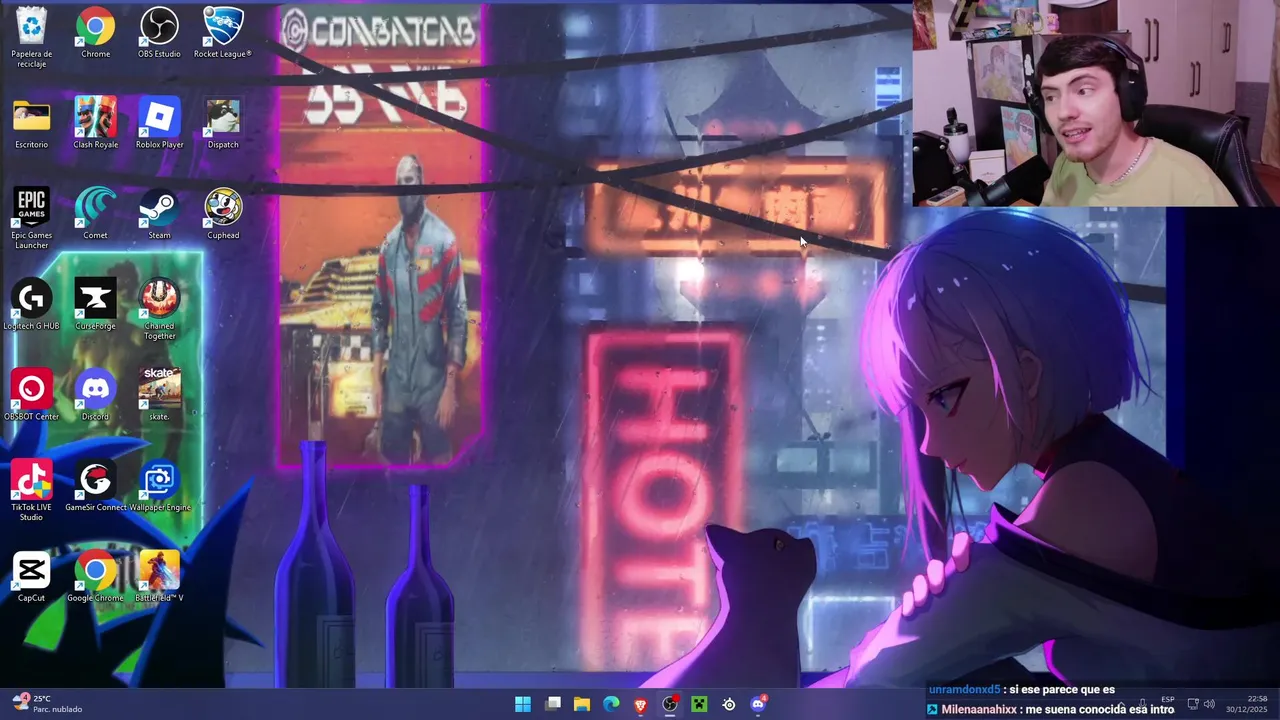Screen dimensions: 1280x720
Task: Open Discord from the taskbar
Action: pos(758,704)
